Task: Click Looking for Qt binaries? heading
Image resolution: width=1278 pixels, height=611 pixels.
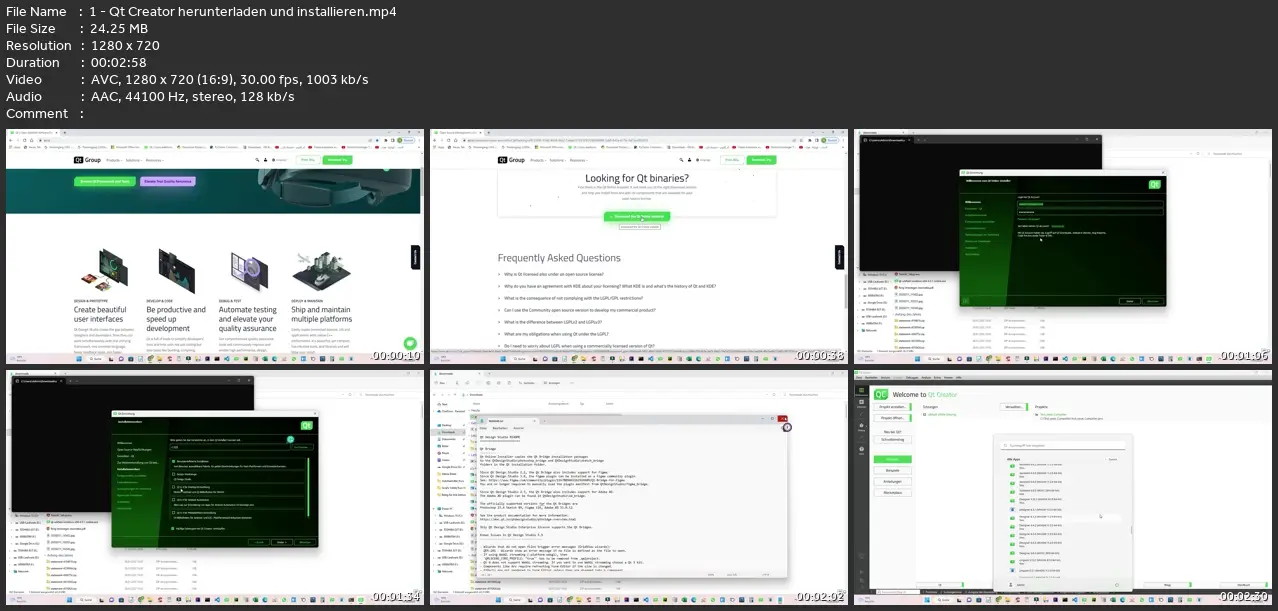Action: pos(638,178)
